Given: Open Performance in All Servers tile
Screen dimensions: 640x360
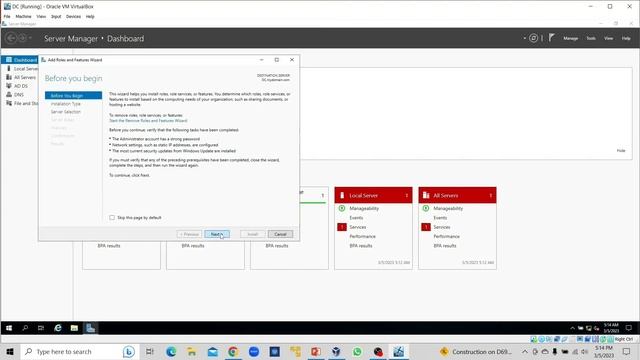Looking at the screenshot, I should coord(447,236).
